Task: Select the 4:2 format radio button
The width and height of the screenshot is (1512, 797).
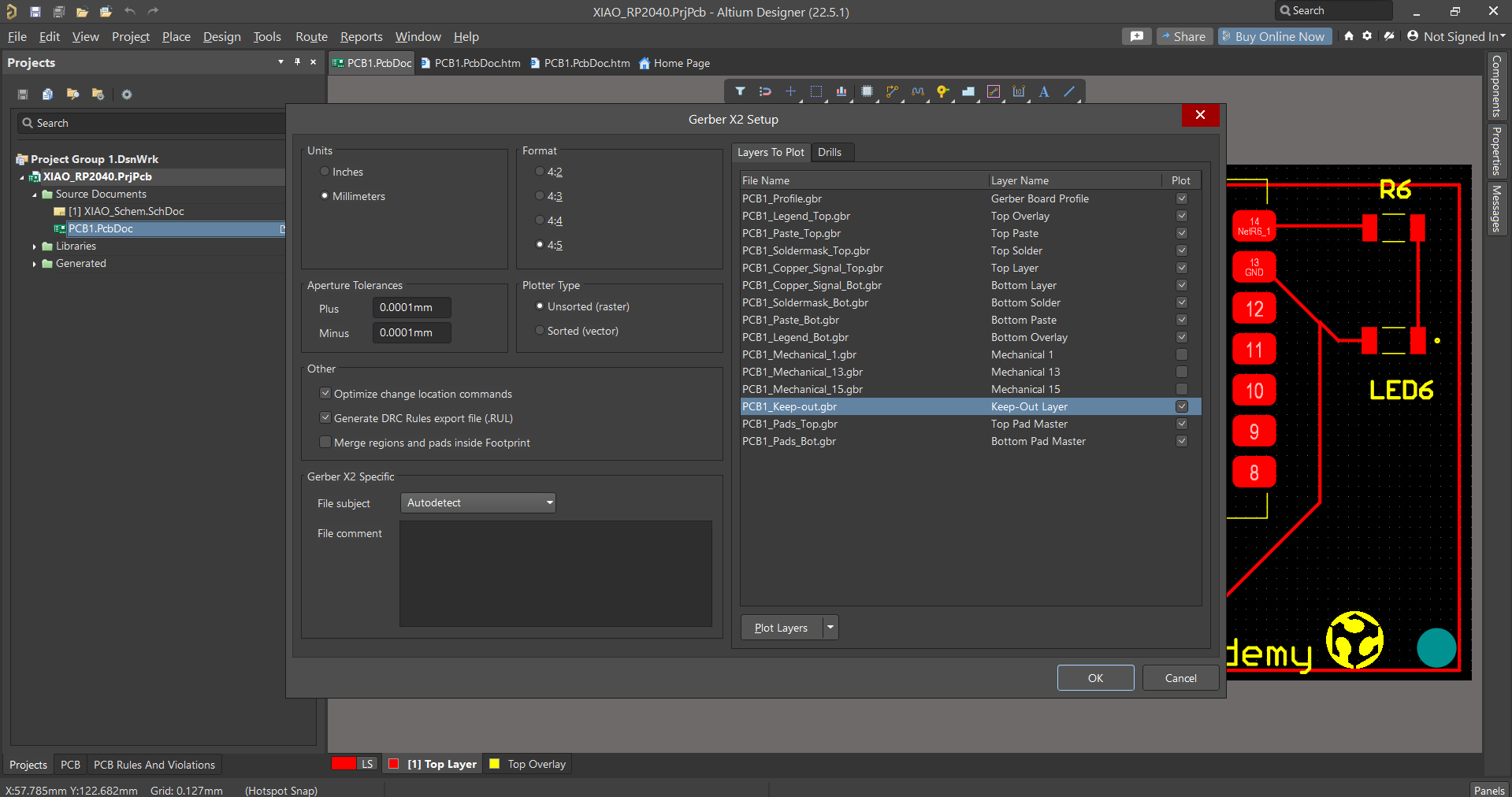Action: click(x=540, y=172)
